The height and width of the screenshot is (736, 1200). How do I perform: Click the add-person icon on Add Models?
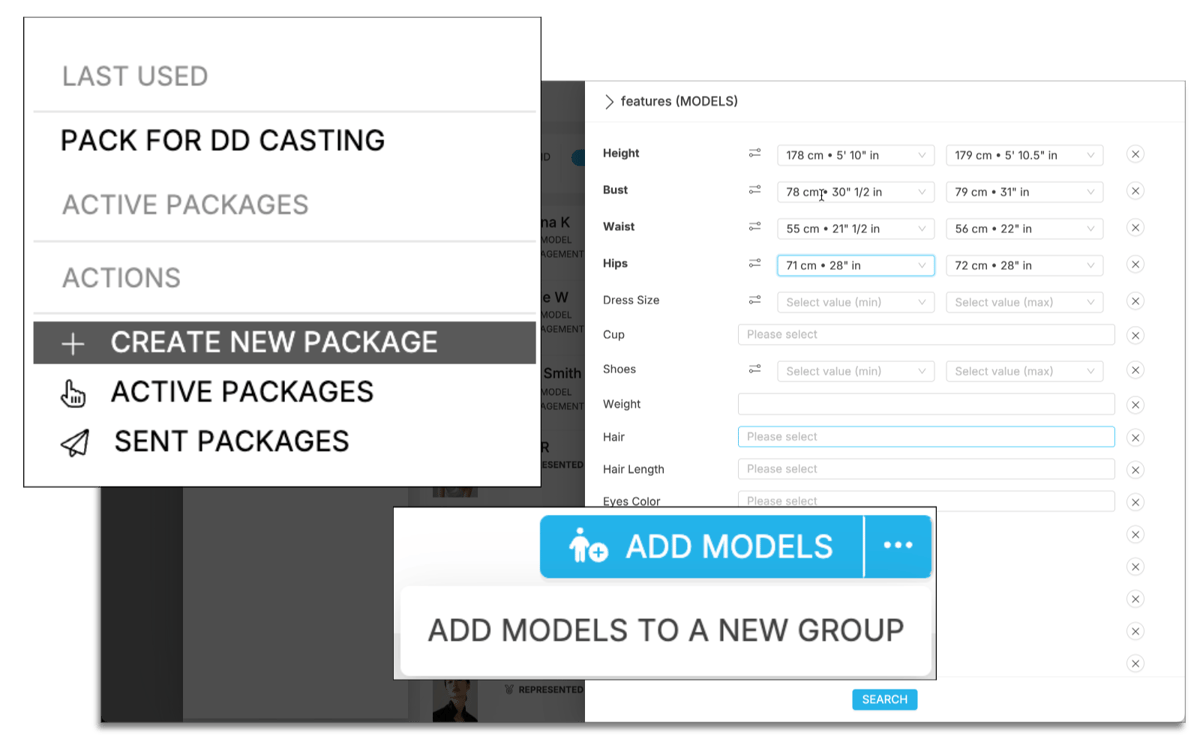click(588, 547)
